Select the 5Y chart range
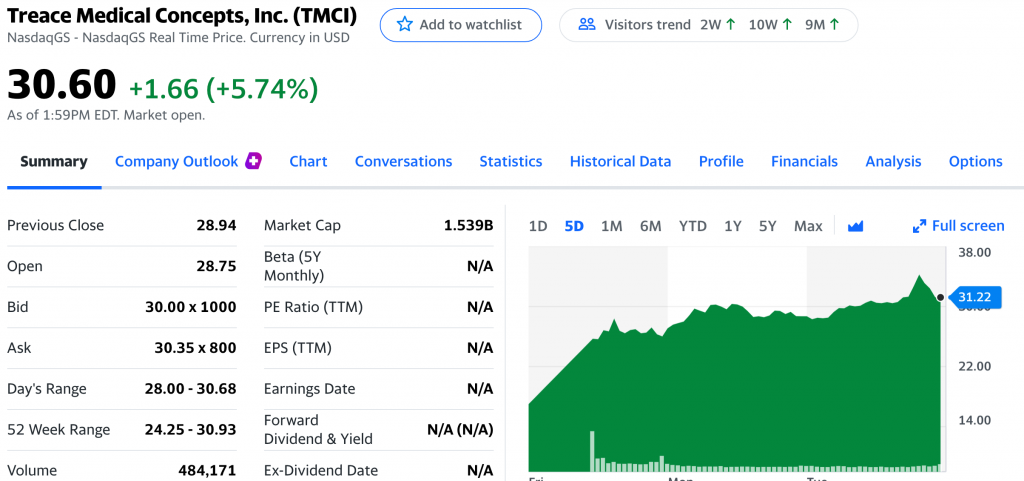 tap(767, 226)
